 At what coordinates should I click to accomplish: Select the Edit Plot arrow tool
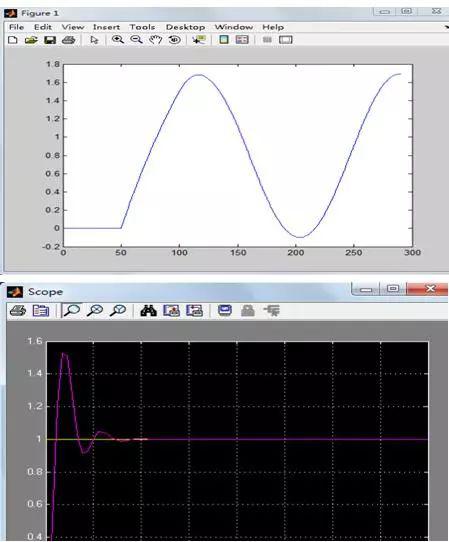(94, 40)
